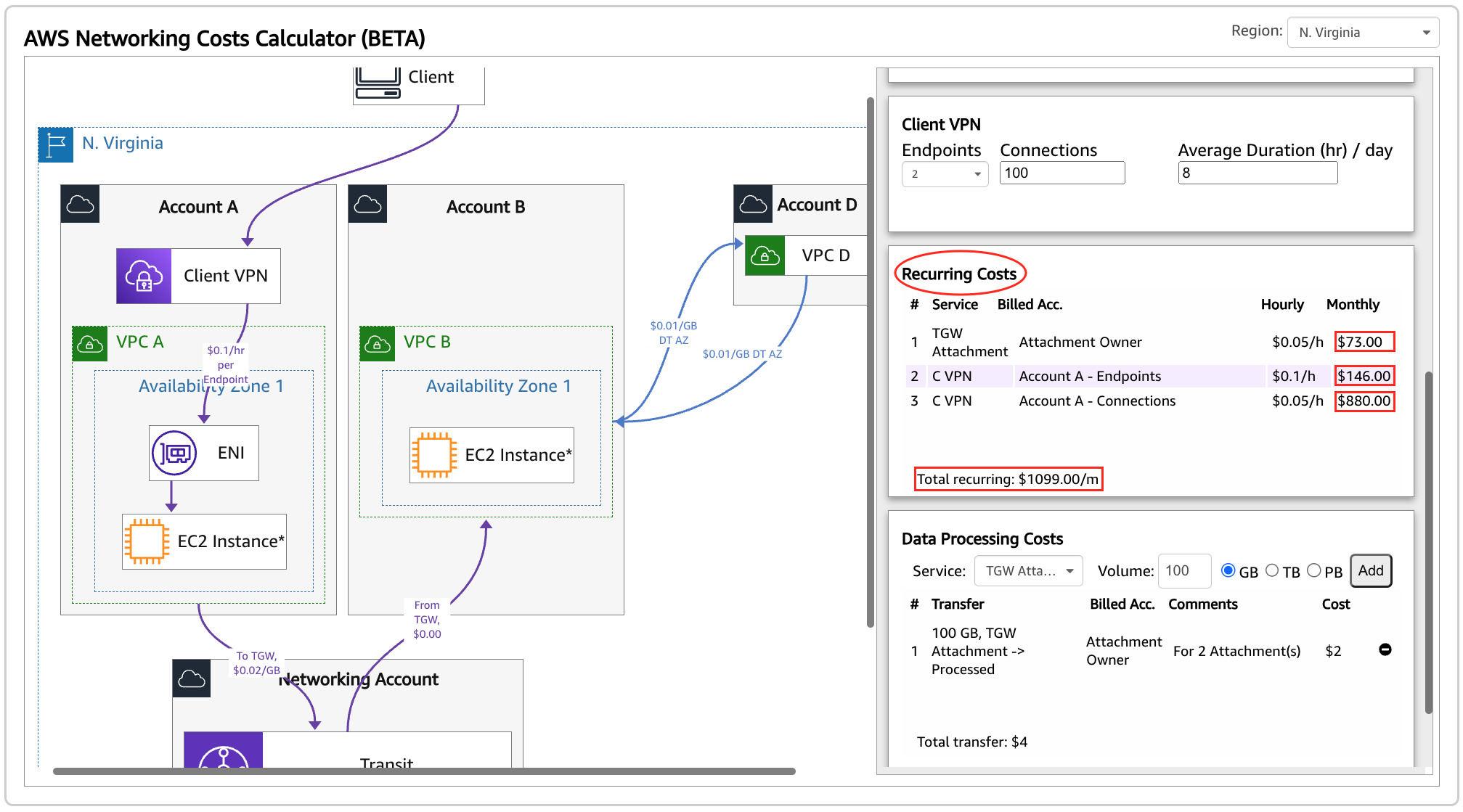
Task: Select the PB volume unit
Action: point(1314,570)
